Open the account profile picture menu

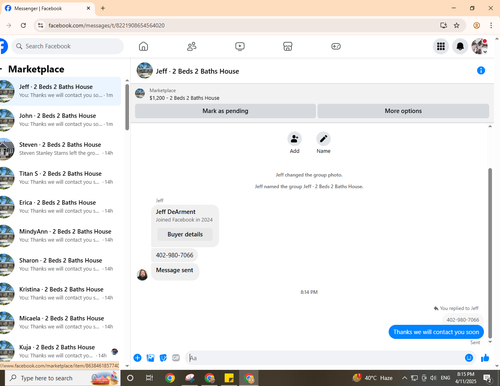point(479,46)
